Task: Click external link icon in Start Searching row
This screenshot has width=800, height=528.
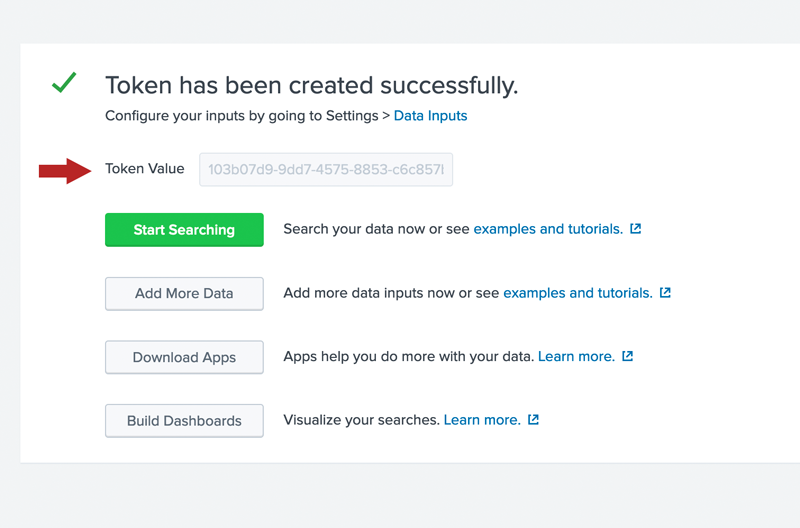Action: pyautogui.click(x=636, y=229)
